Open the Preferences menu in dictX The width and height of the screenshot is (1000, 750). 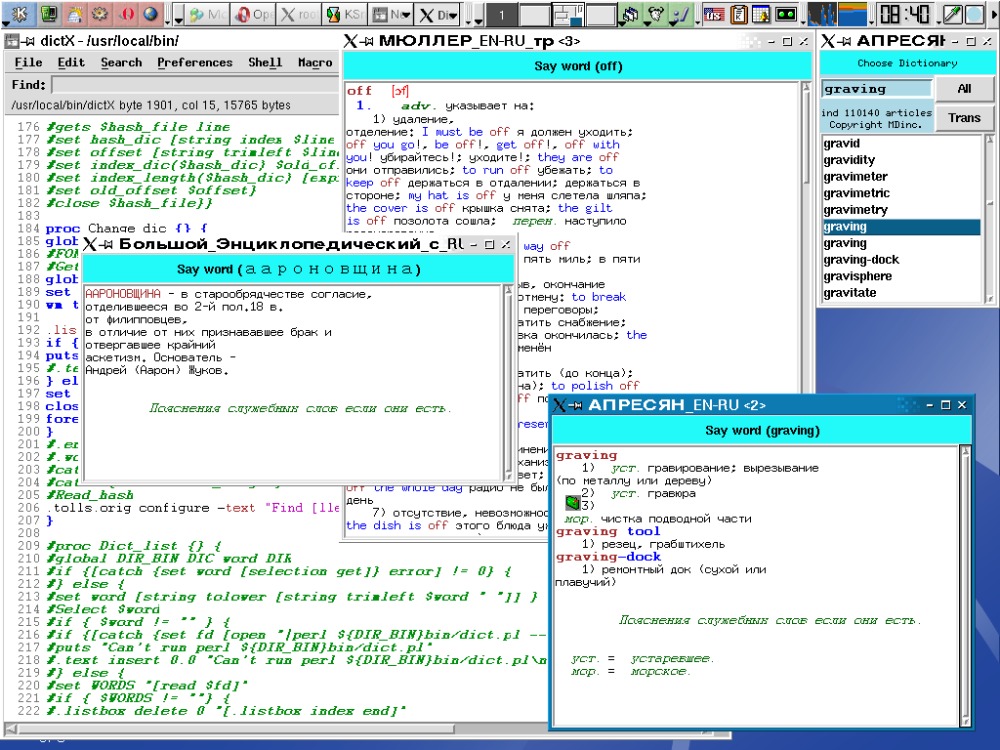195,62
